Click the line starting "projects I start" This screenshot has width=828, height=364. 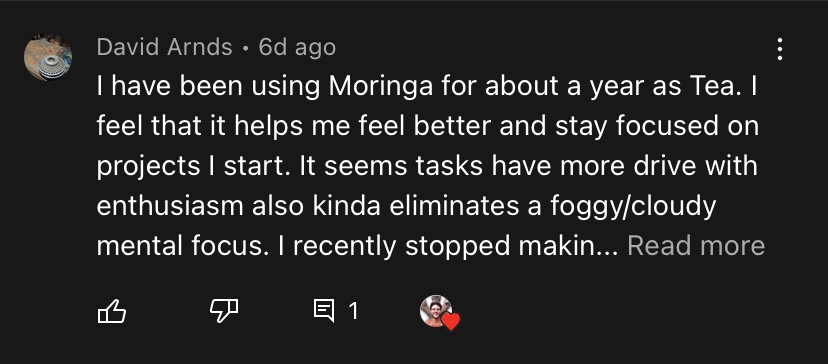(x=427, y=166)
